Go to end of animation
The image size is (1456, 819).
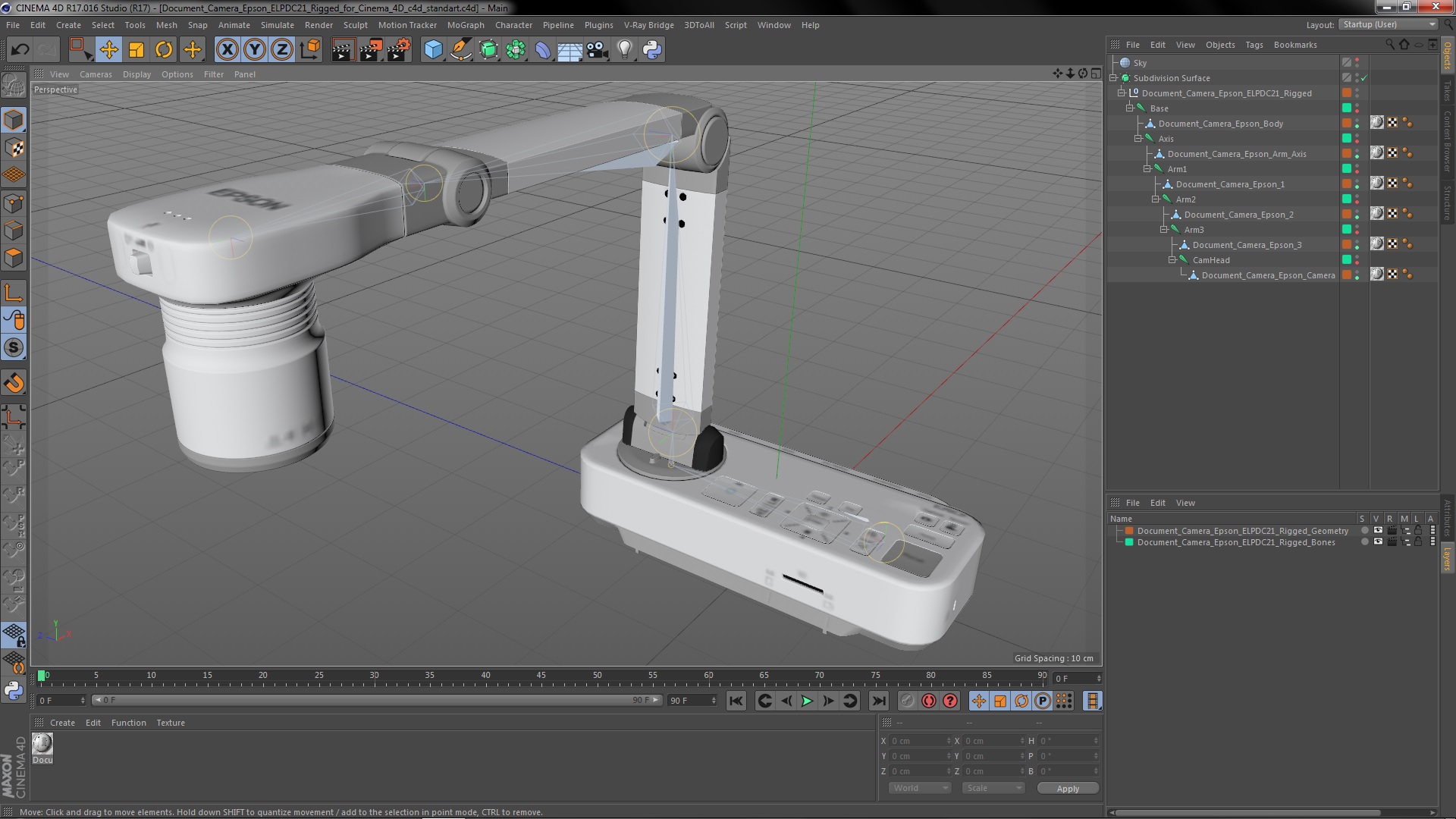[x=878, y=701]
